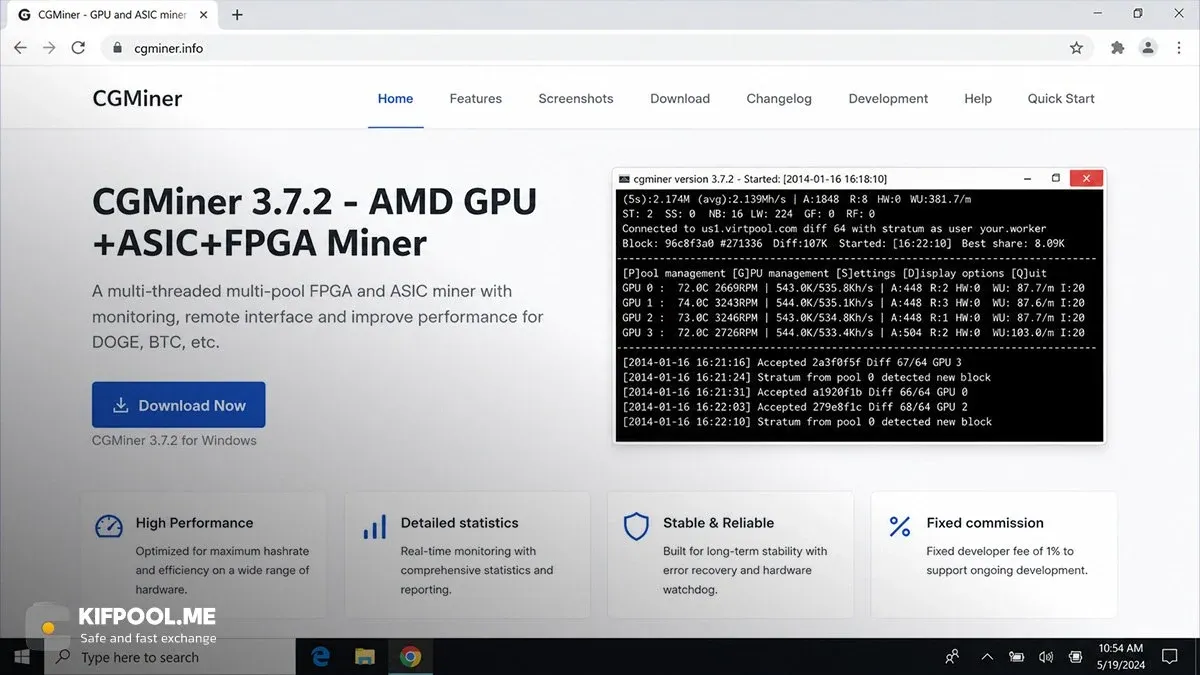This screenshot has height=675, width=1200.
Task: Click the High Performance card heading
Action: [194, 522]
